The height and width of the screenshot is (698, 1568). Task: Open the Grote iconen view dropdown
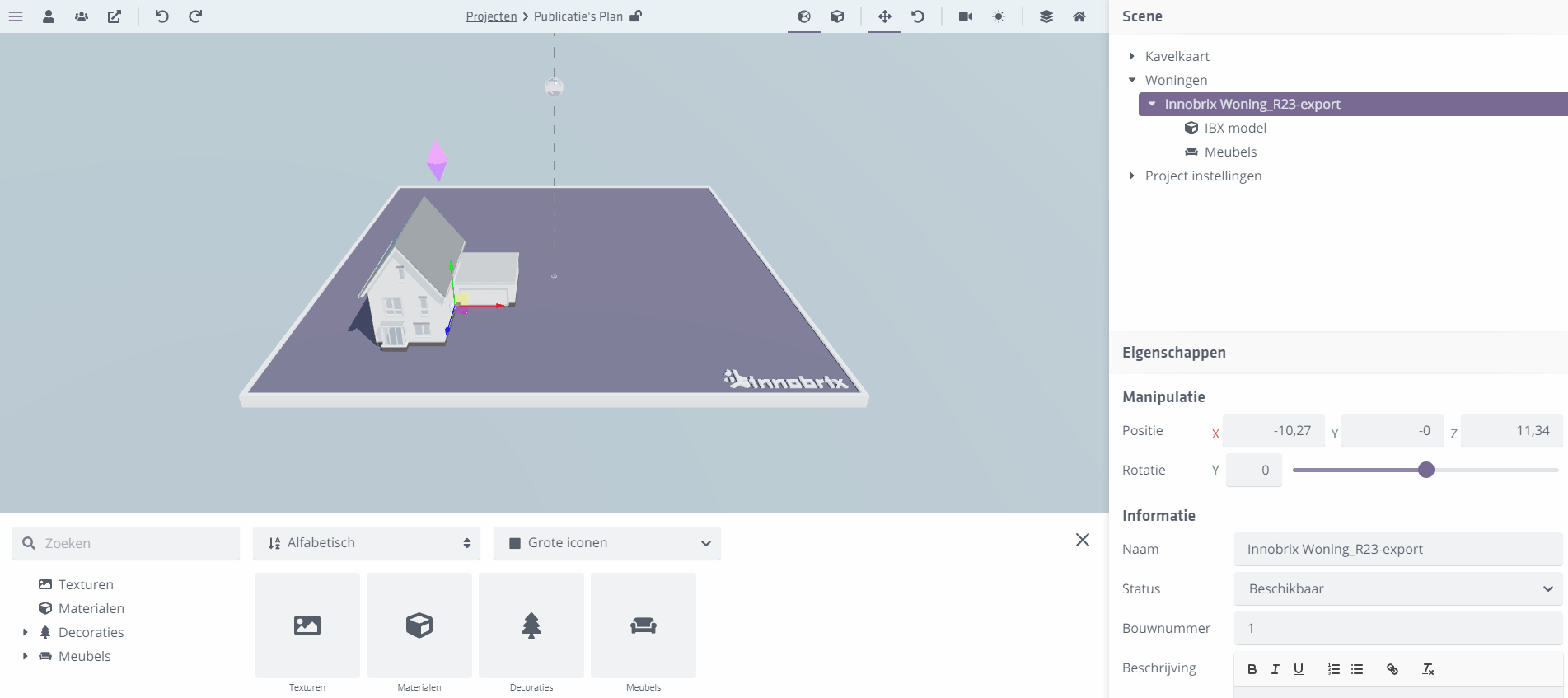click(607, 543)
